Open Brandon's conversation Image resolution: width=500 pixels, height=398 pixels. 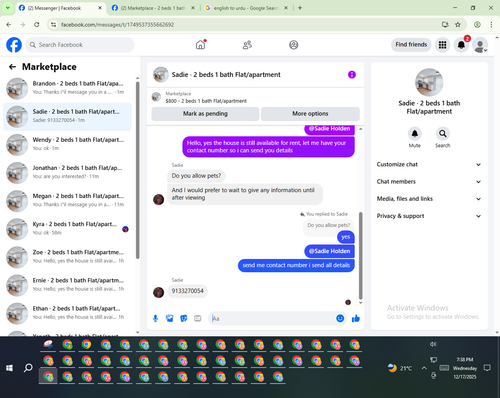tap(67, 88)
